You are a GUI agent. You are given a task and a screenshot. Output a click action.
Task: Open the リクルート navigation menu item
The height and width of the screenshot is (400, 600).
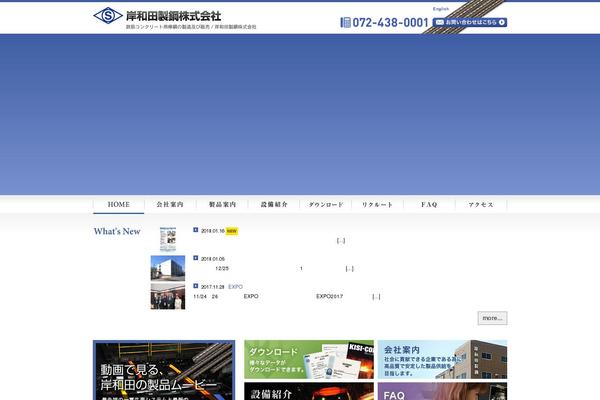[x=378, y=205]
